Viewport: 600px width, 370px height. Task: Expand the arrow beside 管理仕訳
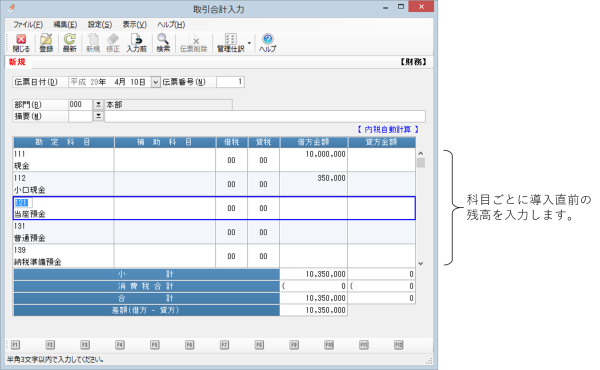pos(249,43)
